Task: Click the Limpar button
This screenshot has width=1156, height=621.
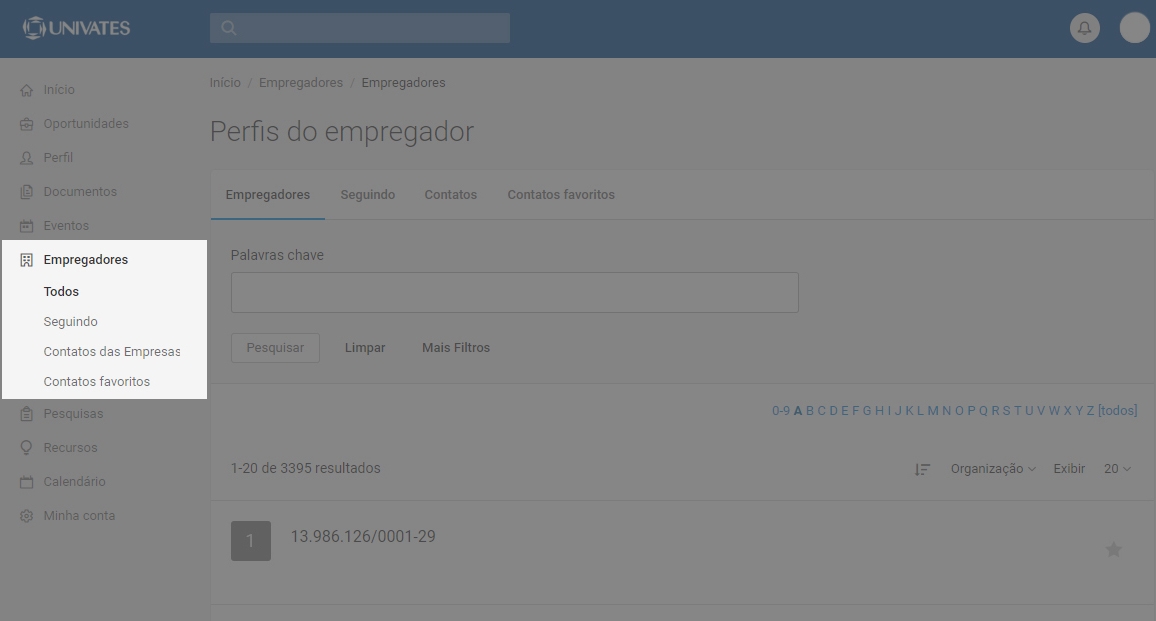Action: pos(365,348)
